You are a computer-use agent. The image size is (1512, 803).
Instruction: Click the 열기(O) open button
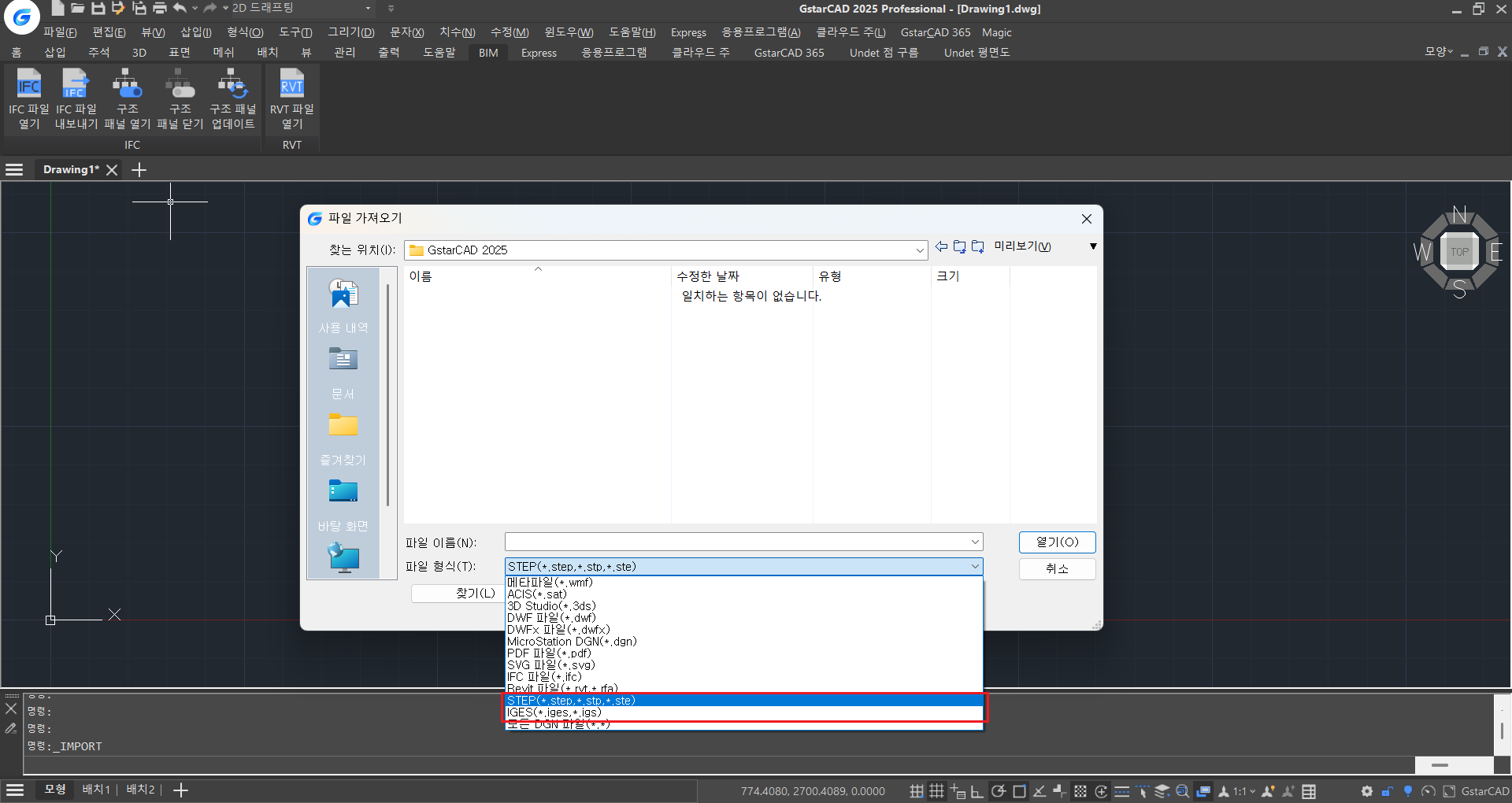1057,542
